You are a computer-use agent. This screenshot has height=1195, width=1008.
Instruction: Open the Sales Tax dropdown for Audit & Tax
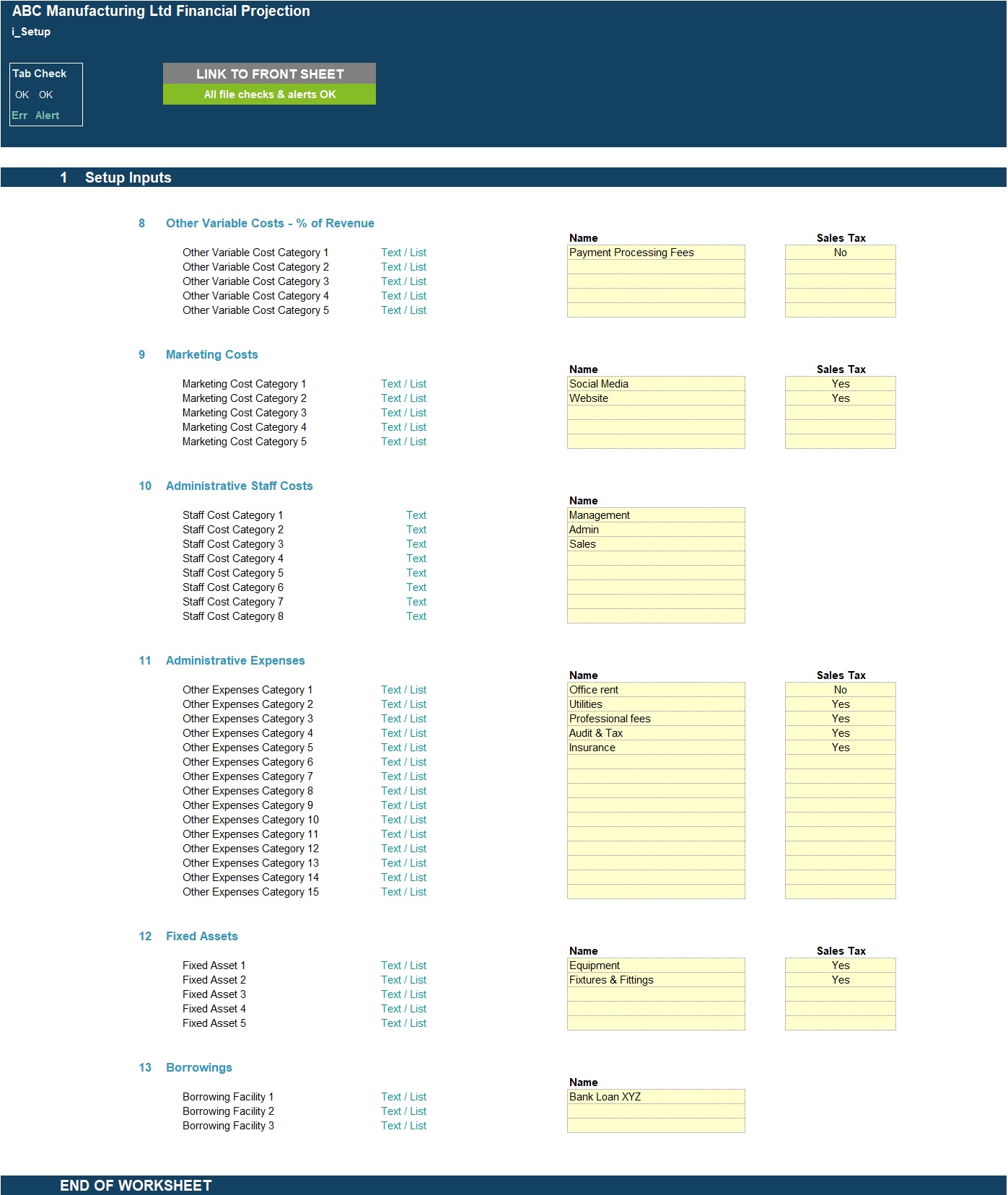click(841, 733)
